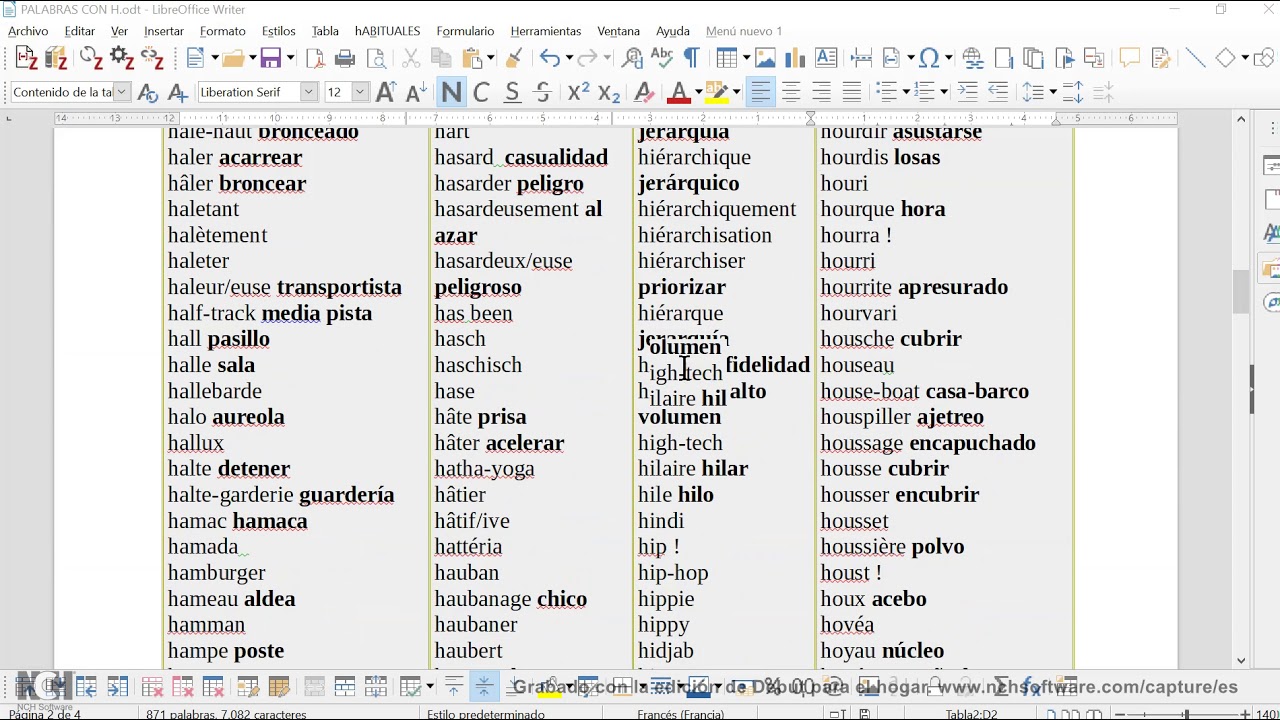Expand the Liberation Serif font list
Screen dimensions: 1280x720
tap(308, 92)
